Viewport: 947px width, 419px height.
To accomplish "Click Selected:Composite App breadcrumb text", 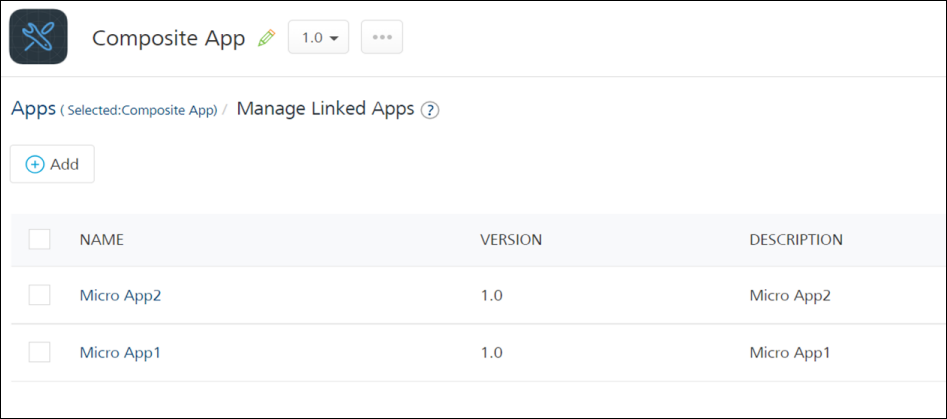I will click(x=139, y=111).
